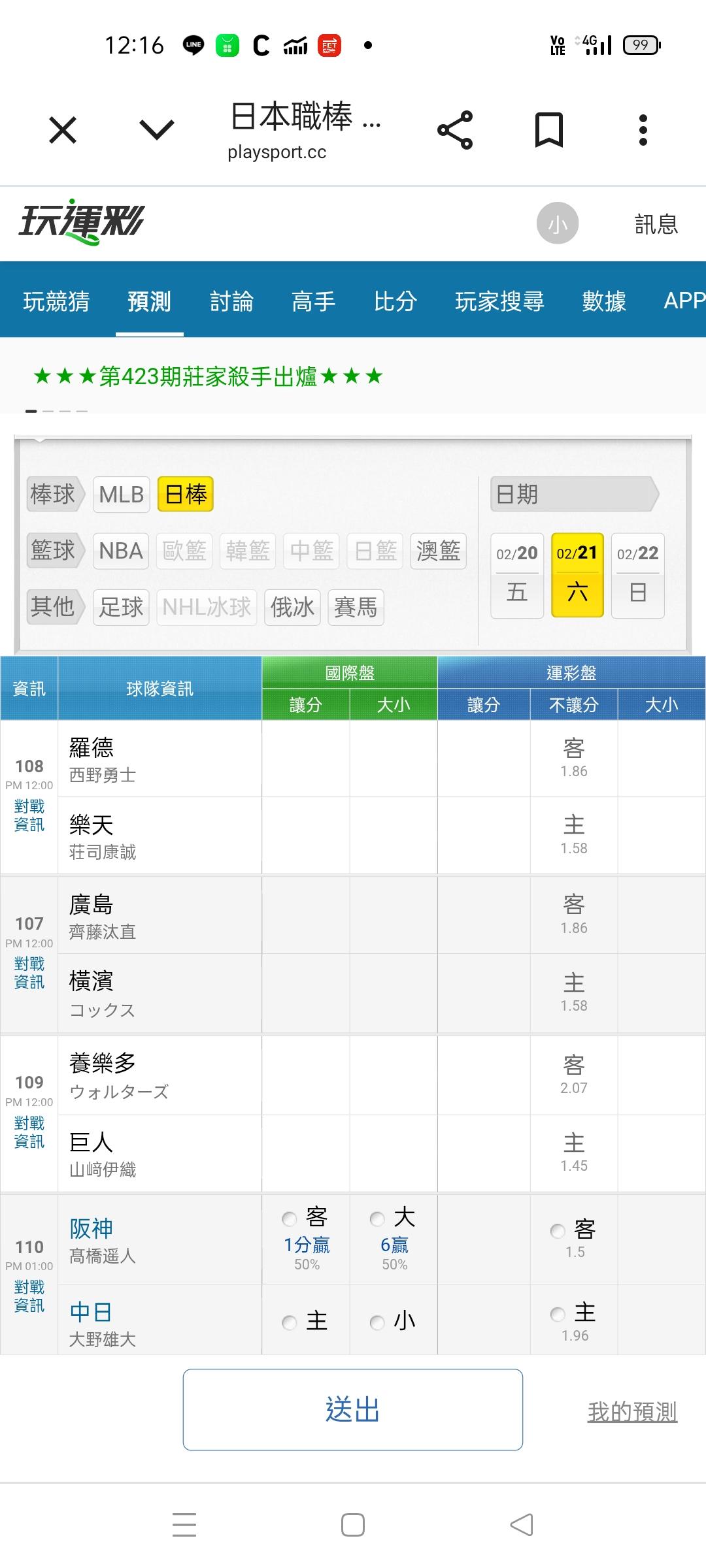Select 客 radio in 國際盤 讓分 for game 110
The width and height of the screenshot is (706, 1568).
tap(289, 1218)
